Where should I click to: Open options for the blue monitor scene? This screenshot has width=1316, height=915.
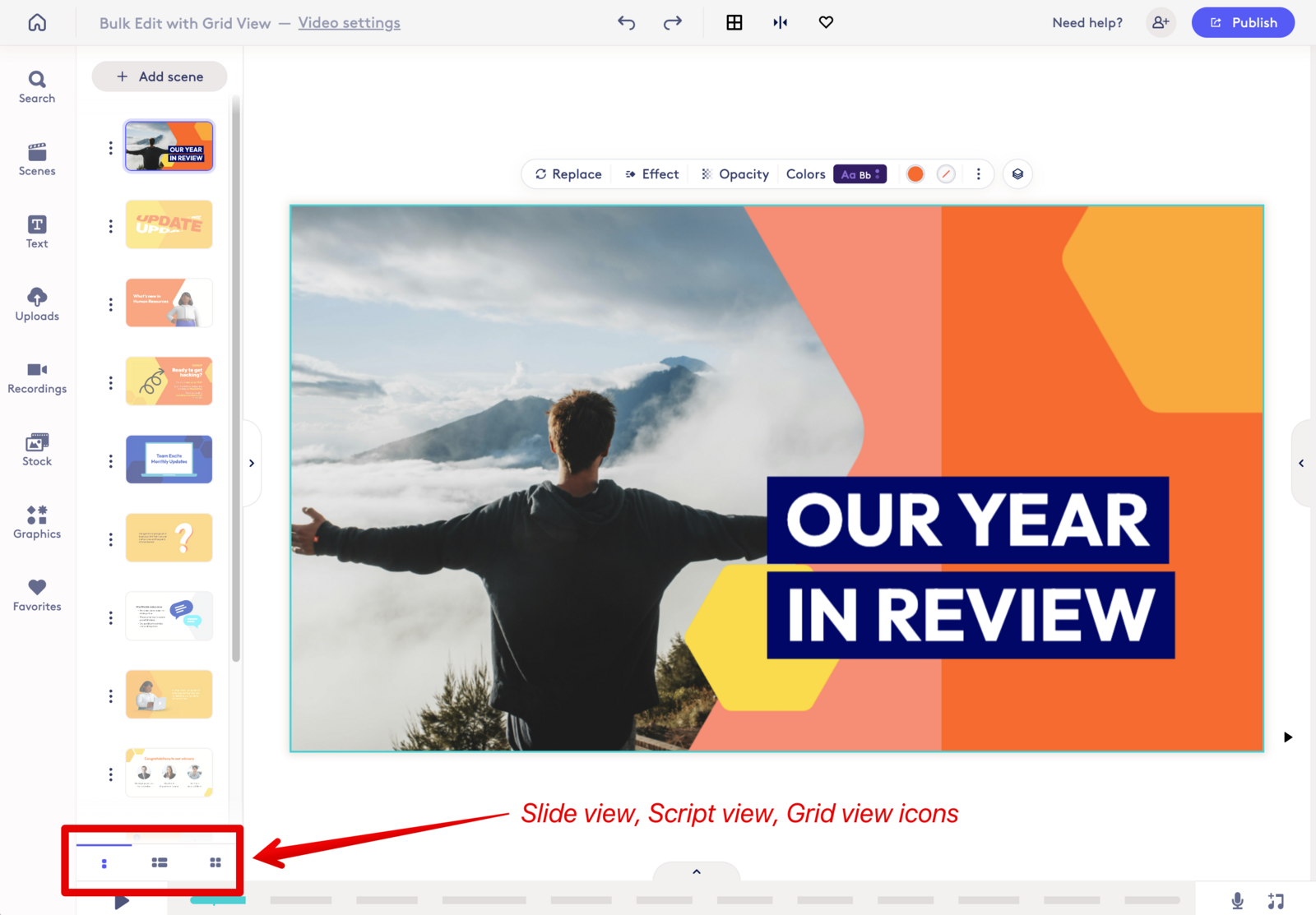(110, 461)
